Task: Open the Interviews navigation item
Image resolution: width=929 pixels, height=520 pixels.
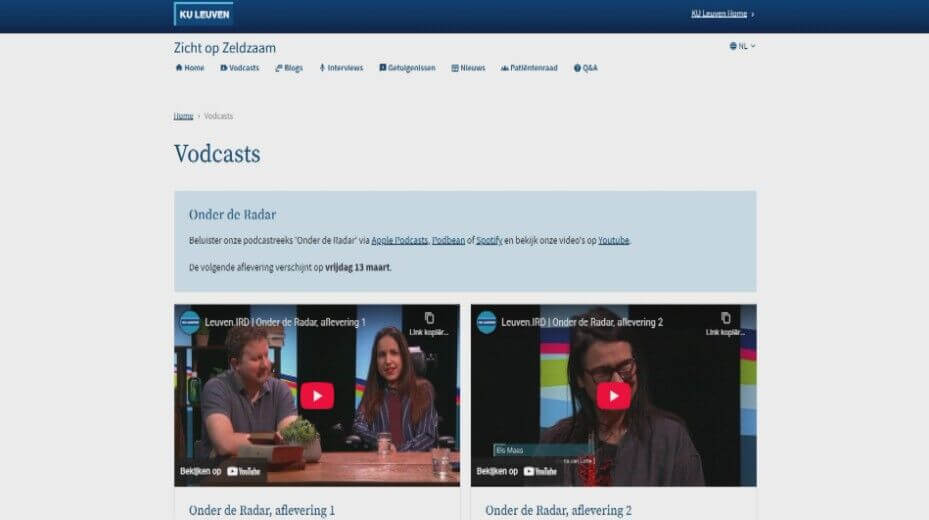Action: click(x=341, y=68)
